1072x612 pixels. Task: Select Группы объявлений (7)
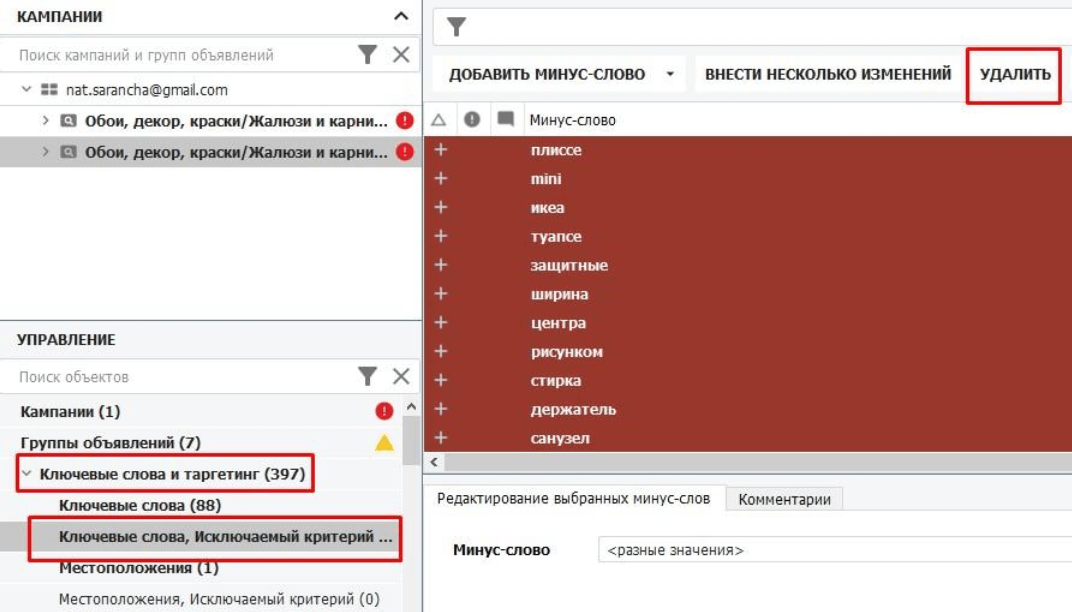tap(111, 442)
